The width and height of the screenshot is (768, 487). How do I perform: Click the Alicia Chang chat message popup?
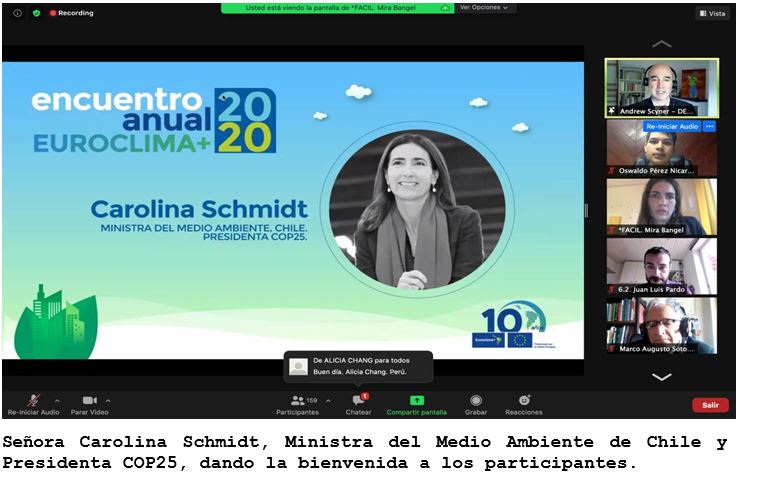pos(359,366)
